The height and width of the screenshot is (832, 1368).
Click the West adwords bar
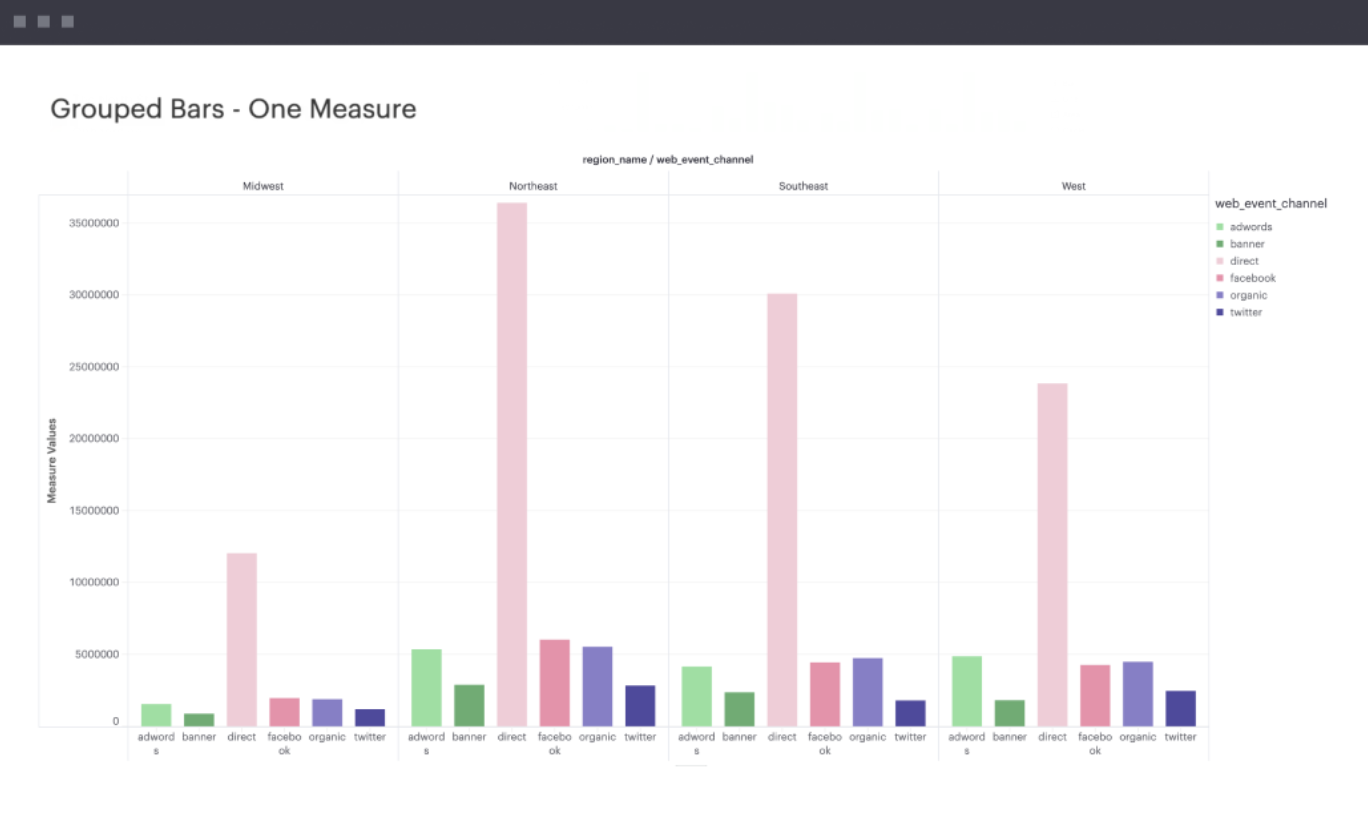pos(967,691)
